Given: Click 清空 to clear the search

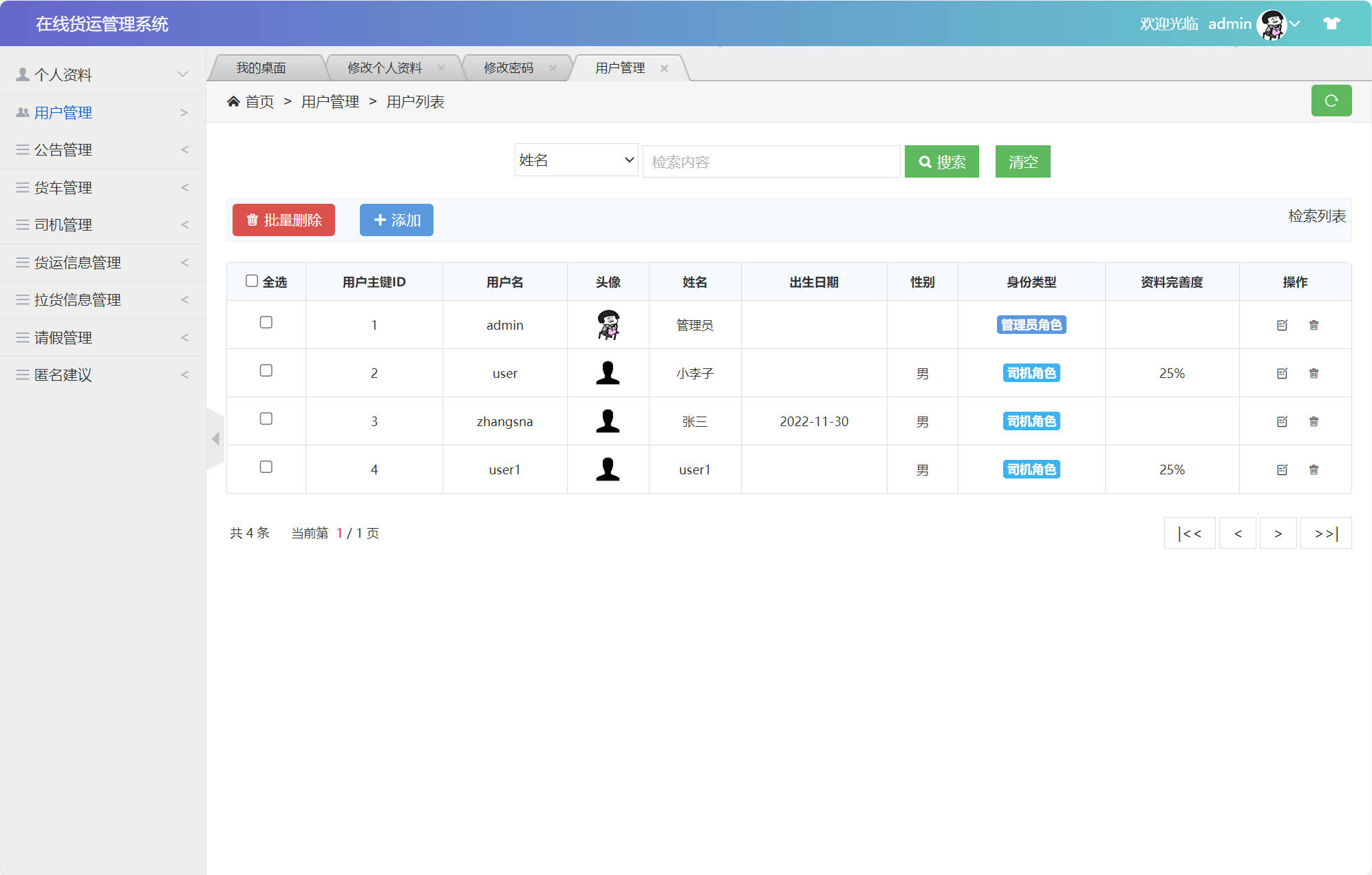Looking at the screenshot, I should point(1022,161).
